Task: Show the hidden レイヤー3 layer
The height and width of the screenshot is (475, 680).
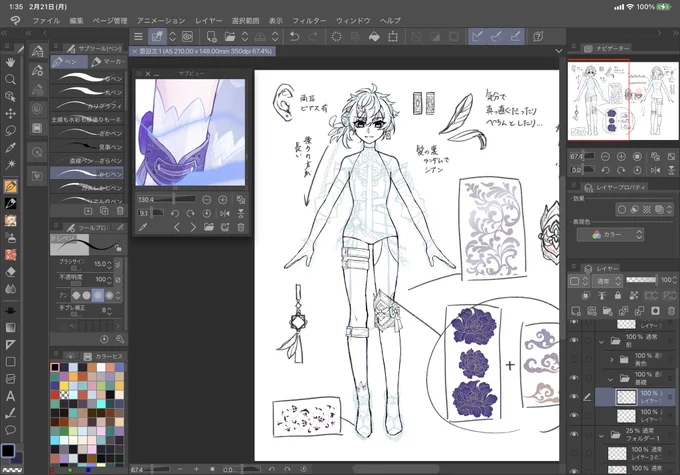Action: pyautogui.click(x=574, y=453)
